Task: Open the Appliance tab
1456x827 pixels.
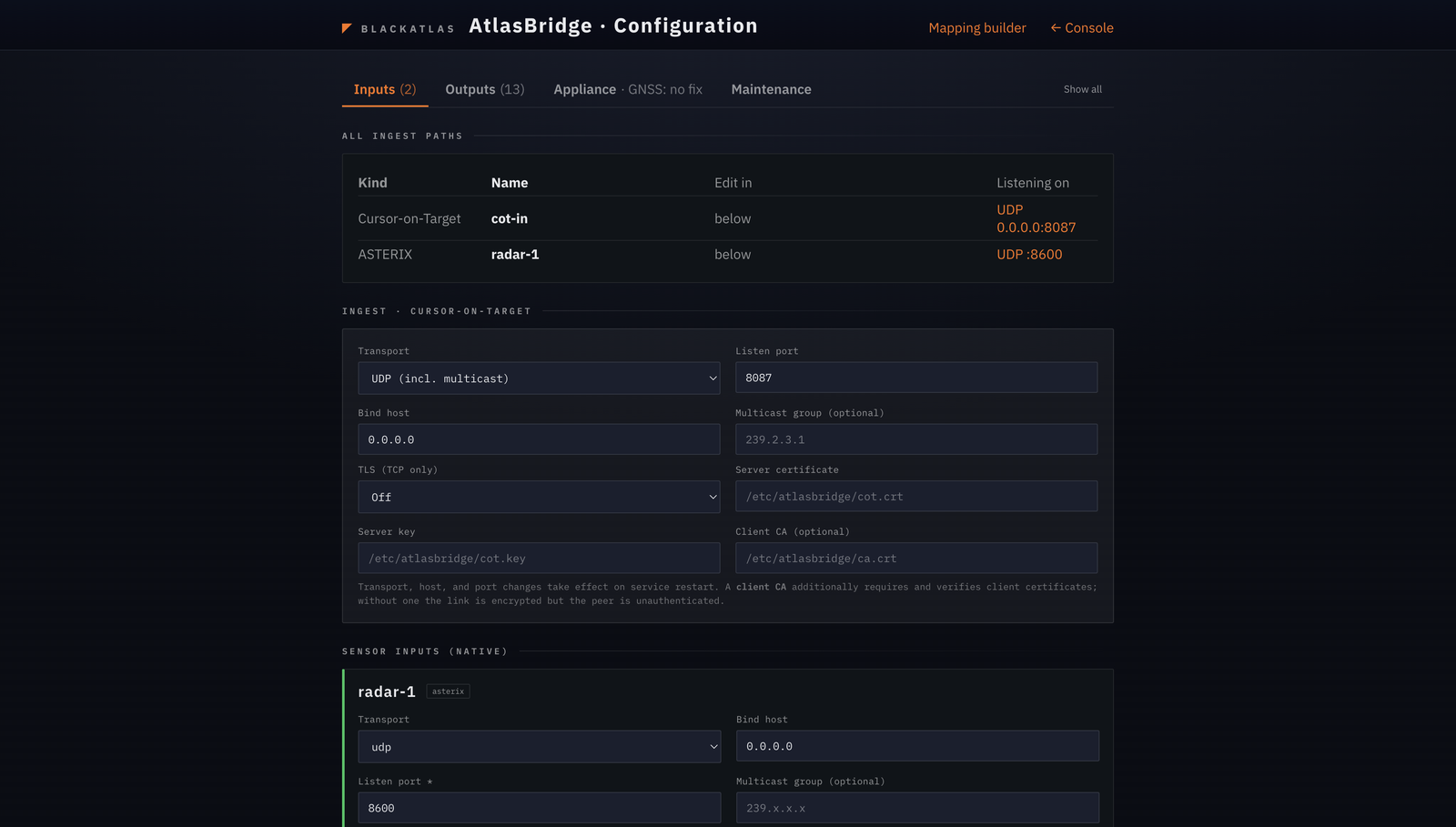Action: [x=628, y=89]
